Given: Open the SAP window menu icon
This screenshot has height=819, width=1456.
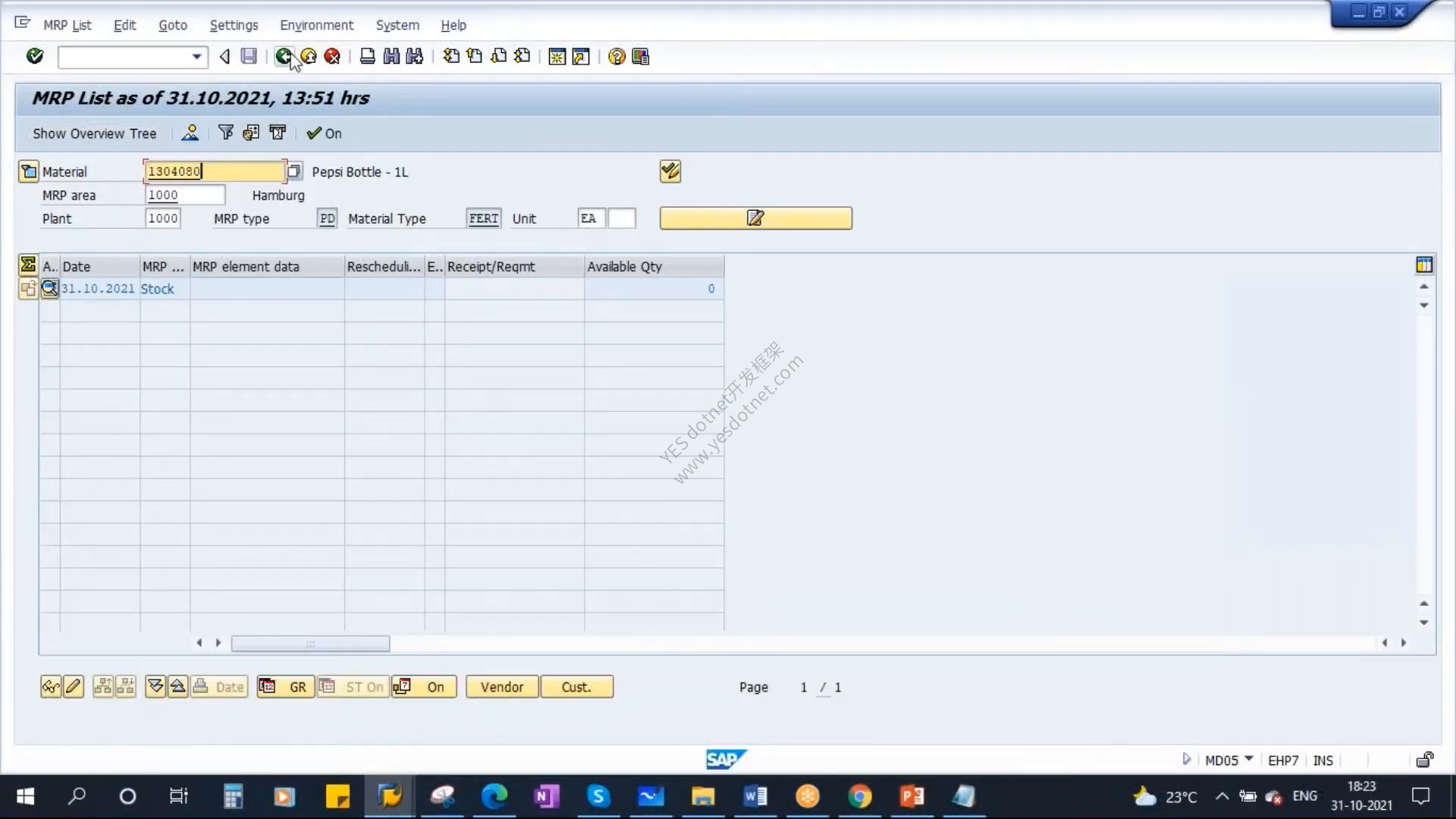Looking at the screenshot, I should pos(22,24).
